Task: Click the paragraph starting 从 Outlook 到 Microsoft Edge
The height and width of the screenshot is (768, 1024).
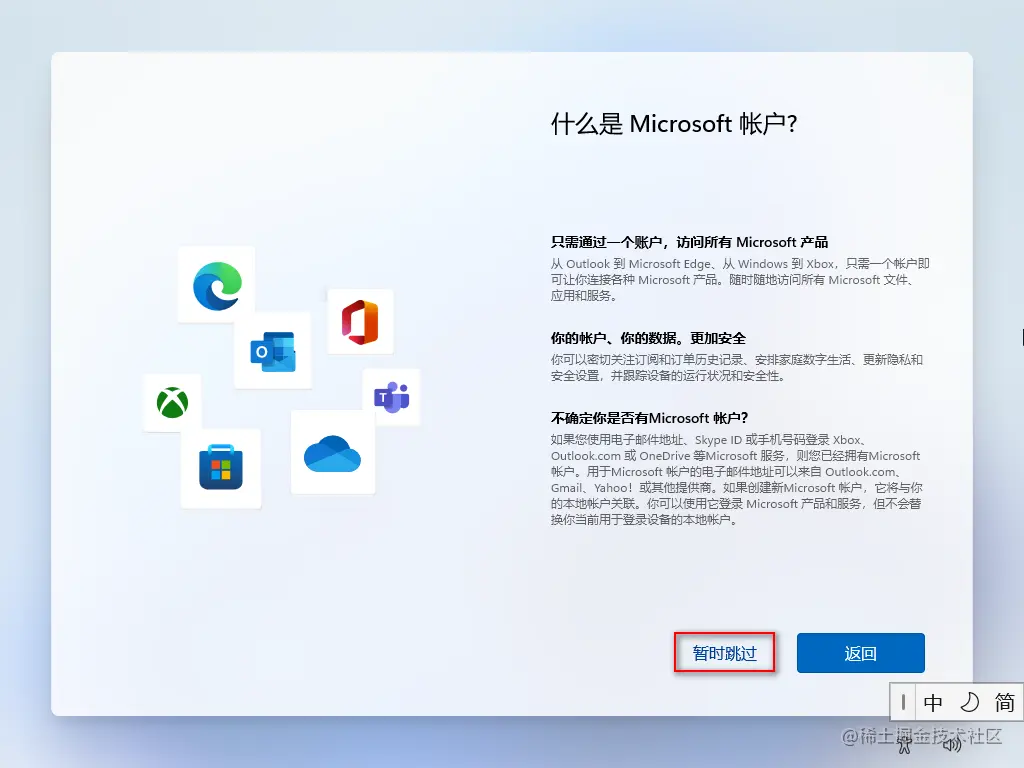Action: tap(740, 280)
